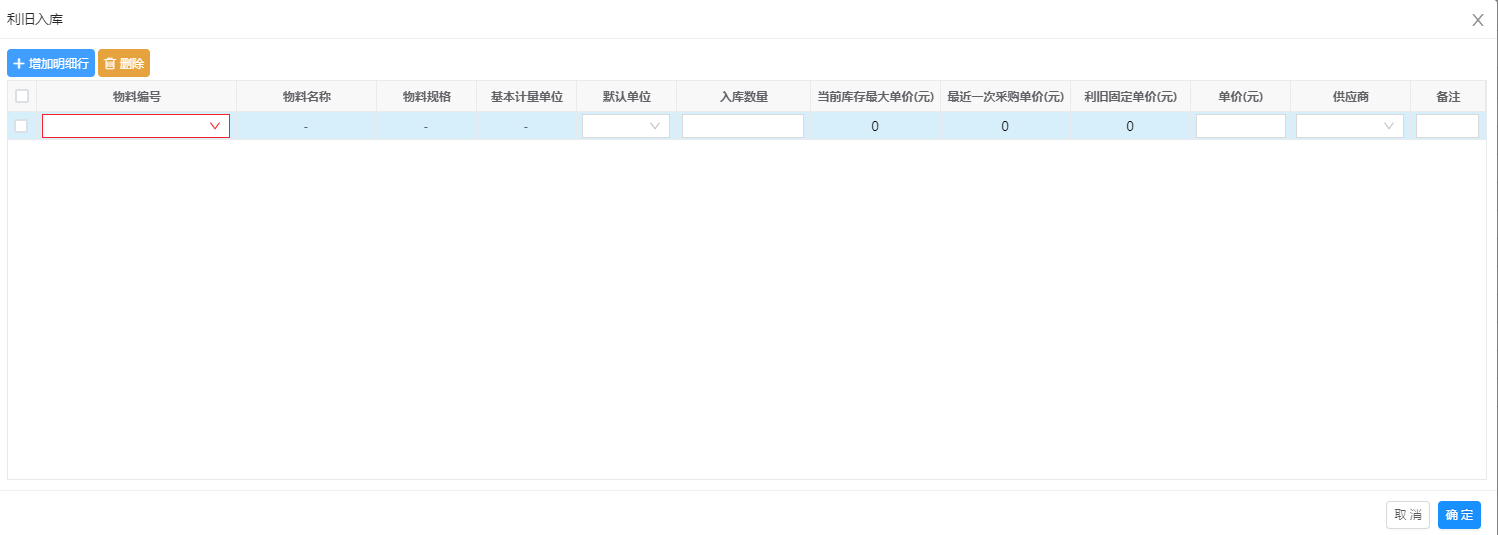Click the 备注 input field
Screen dimensions: 1498x535
tap(1447, 126)
